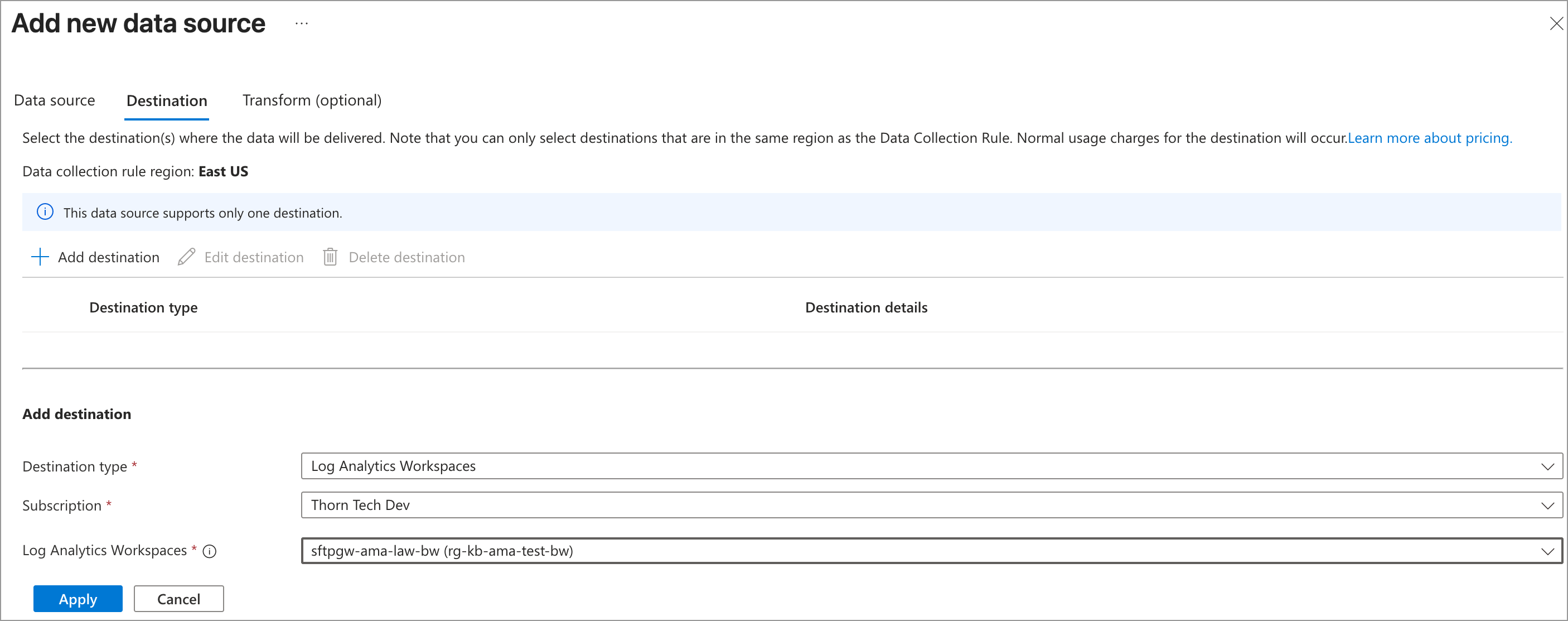Click the info icon beside Log Analytics Workspaces
The height and width of the screenshot is (621, 1568).
pyautogui.click(x=210, y=552)
